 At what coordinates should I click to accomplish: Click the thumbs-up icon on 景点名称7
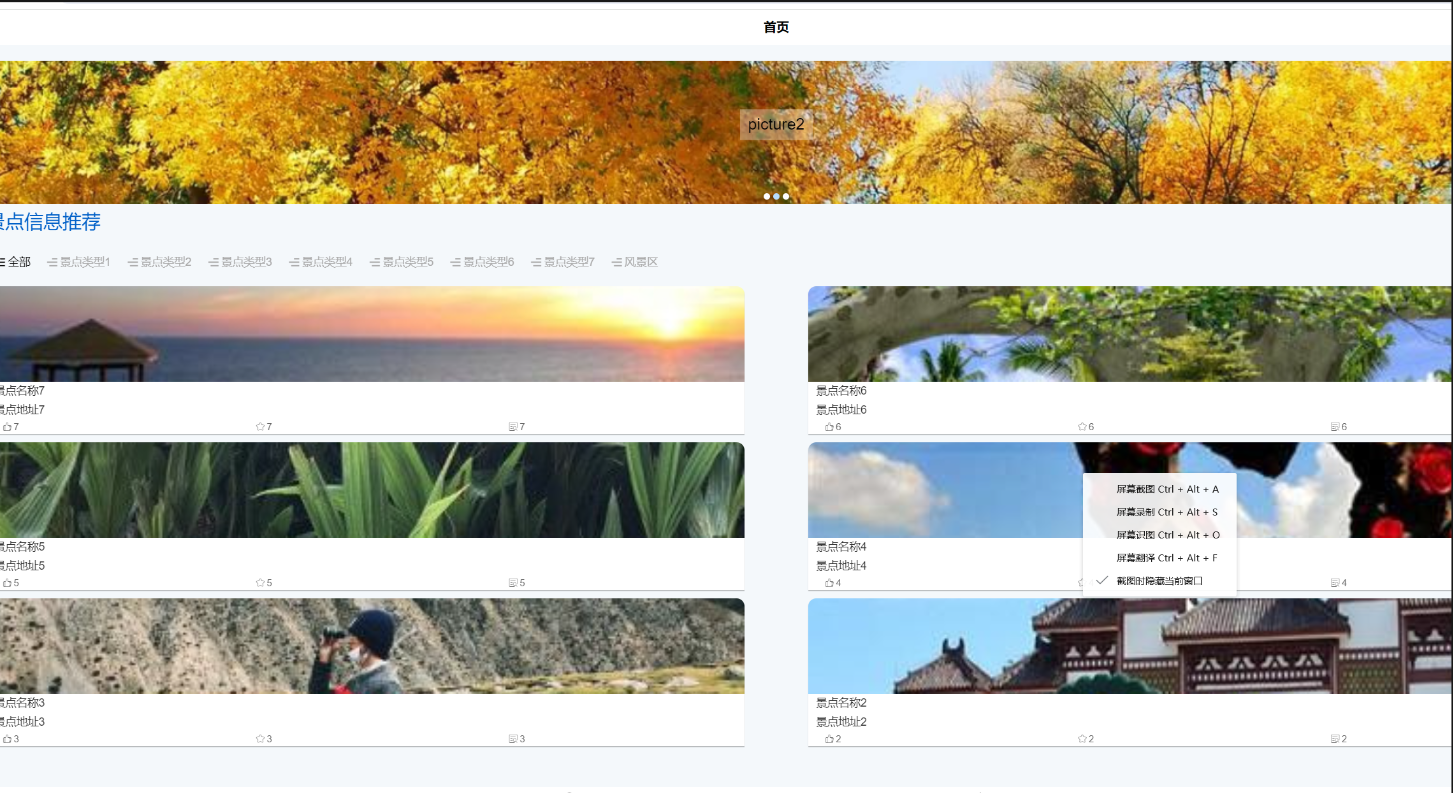[7, 427]
